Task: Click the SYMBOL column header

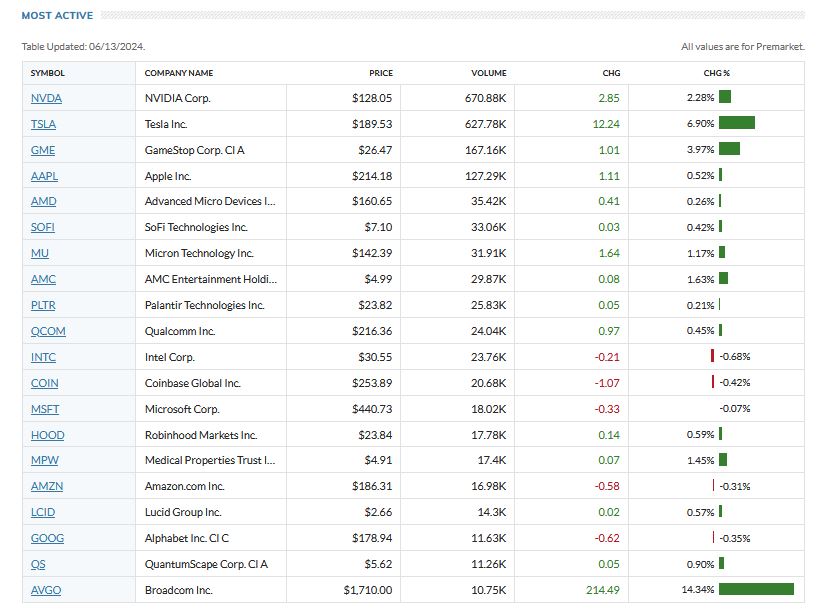Action: point(47,73)
